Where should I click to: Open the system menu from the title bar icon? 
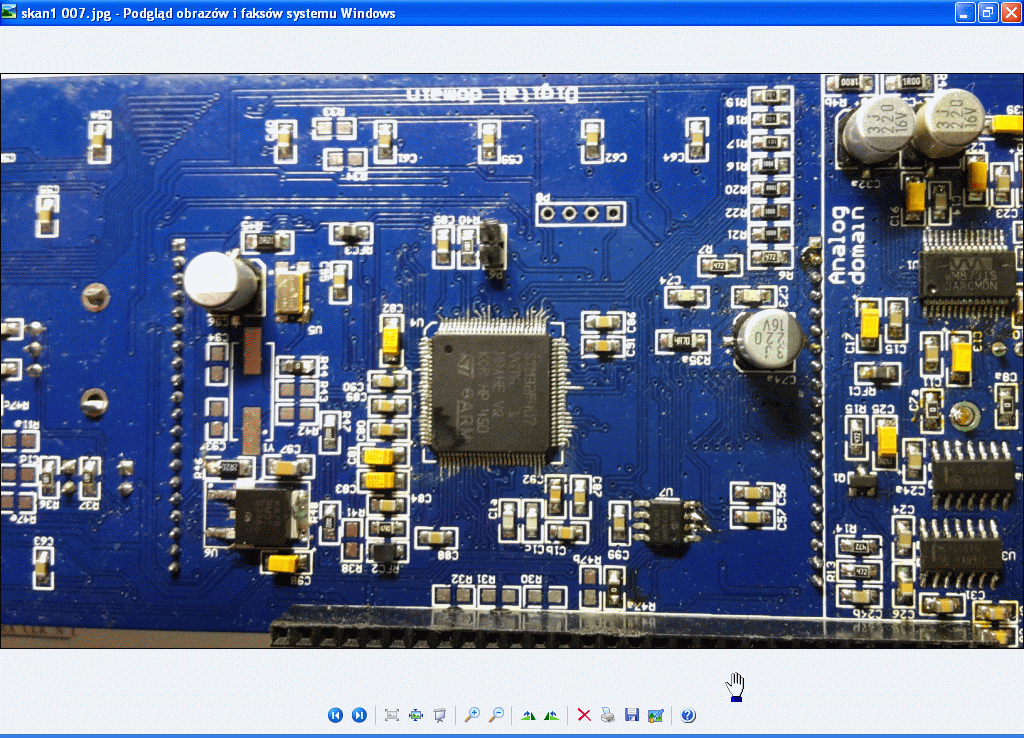pyautogui.click(x=10, y=12)
